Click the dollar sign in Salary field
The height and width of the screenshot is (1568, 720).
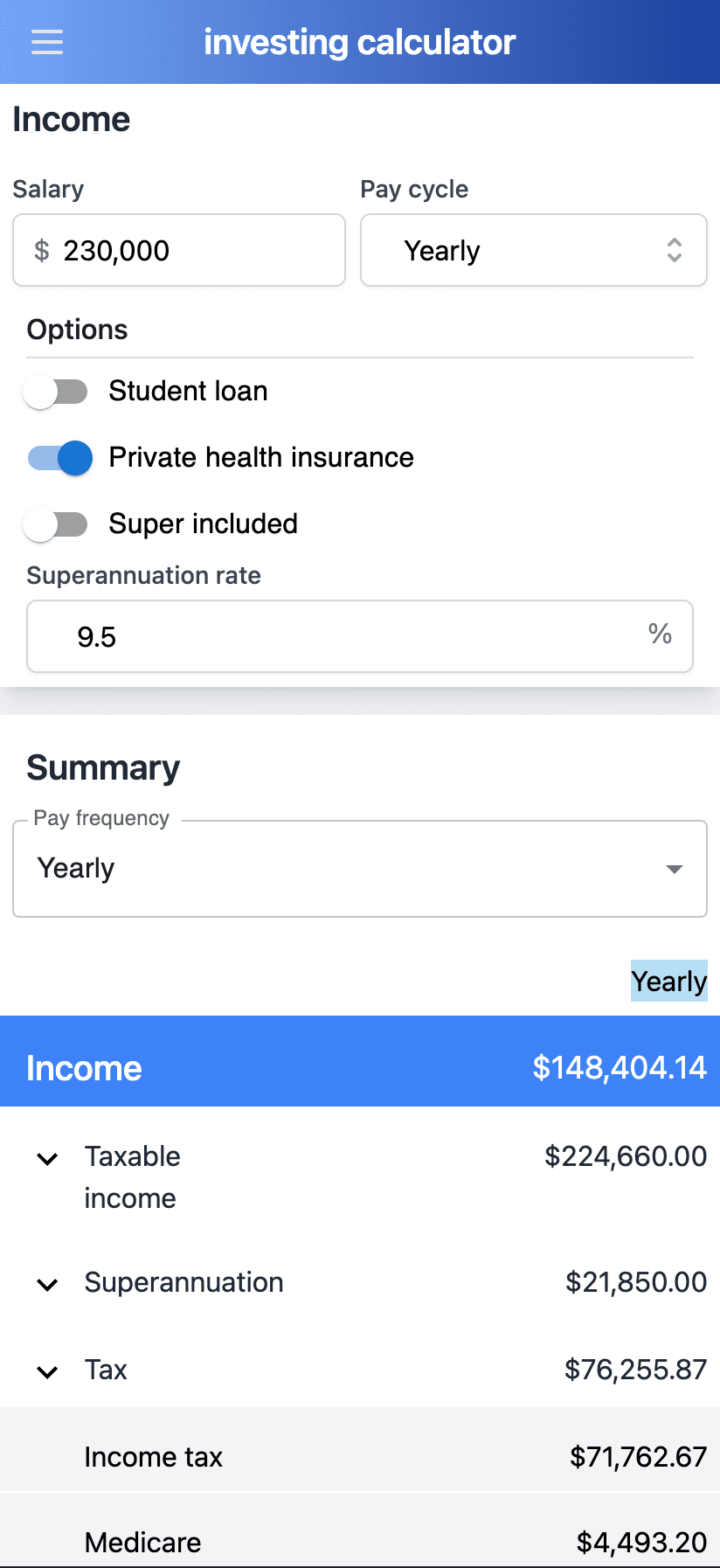[x=41, y=251]
